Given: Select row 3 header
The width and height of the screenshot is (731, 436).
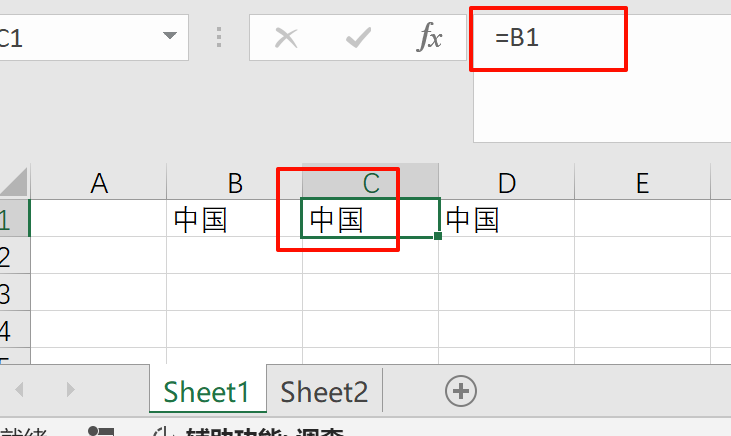Looking at the screenshot, I should (x=8, y=293).
